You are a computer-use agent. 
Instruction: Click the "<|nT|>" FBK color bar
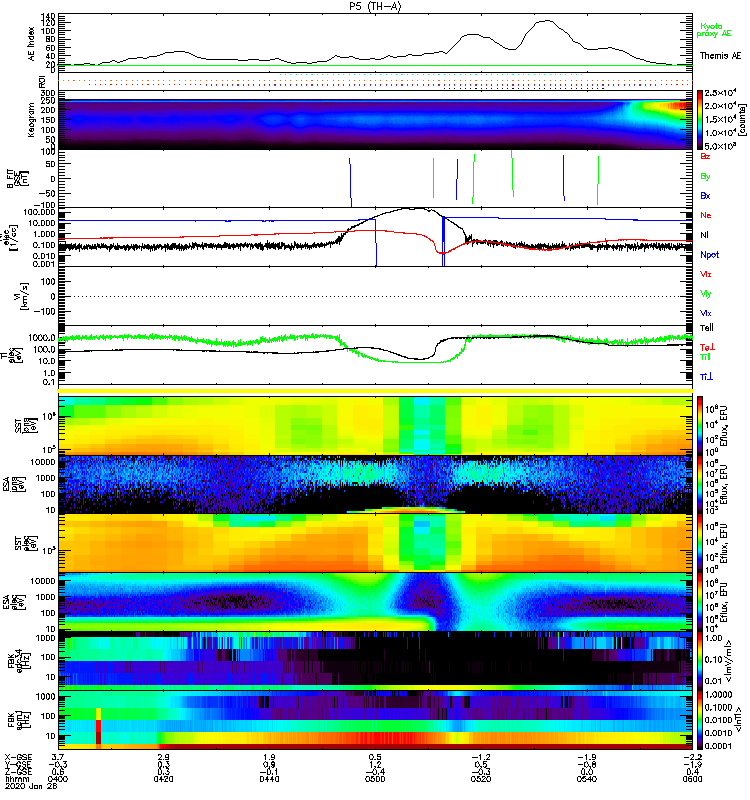(x=699, y=720)
